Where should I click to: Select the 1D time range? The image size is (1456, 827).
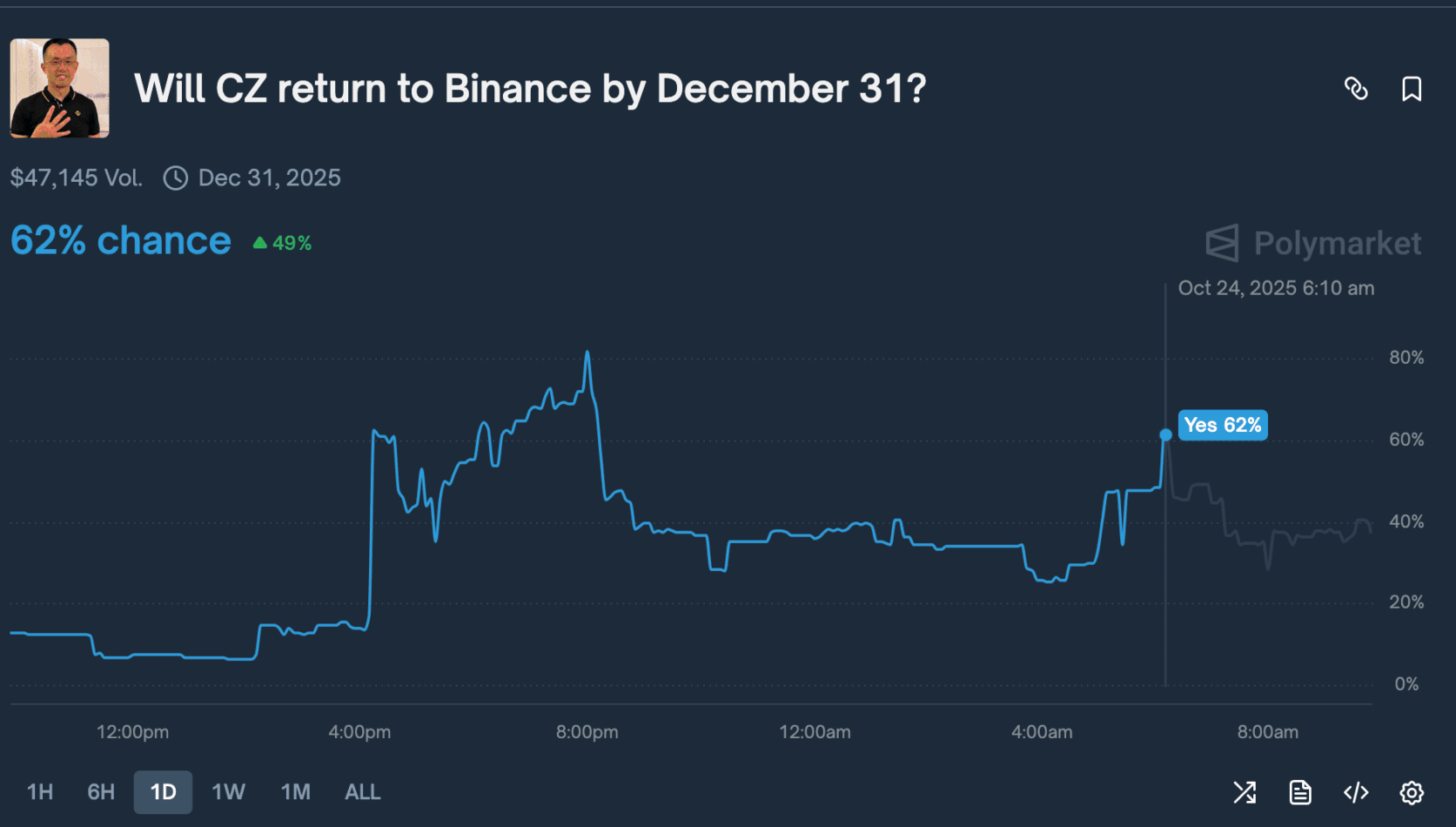(x=163, y=792)
